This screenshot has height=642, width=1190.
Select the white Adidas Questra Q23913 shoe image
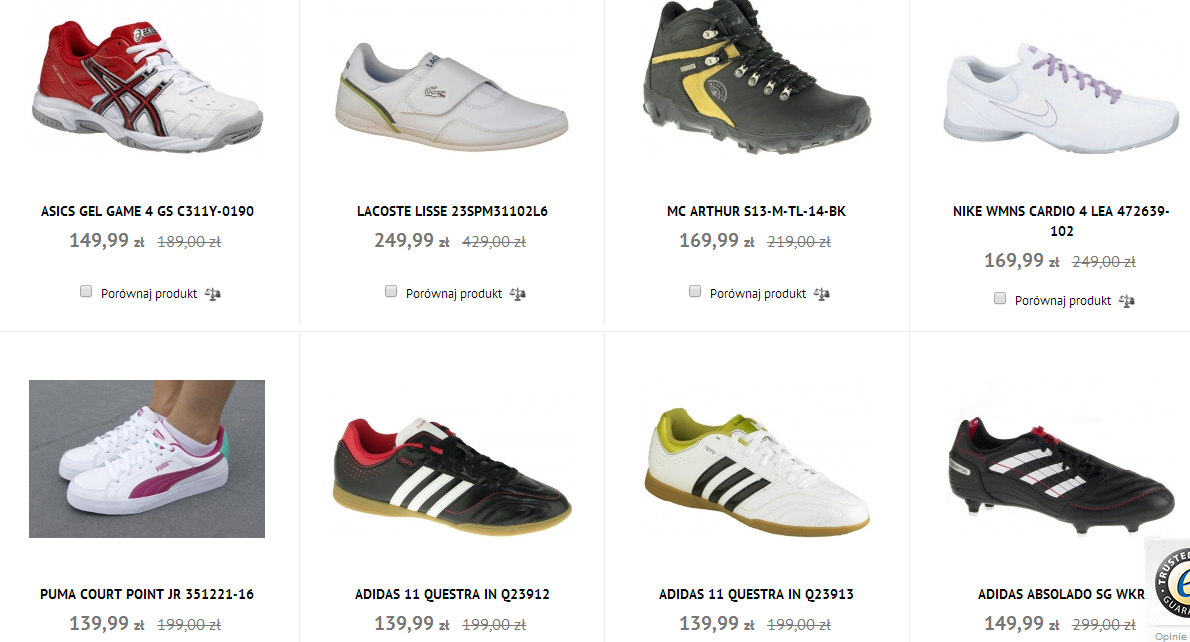757,470
